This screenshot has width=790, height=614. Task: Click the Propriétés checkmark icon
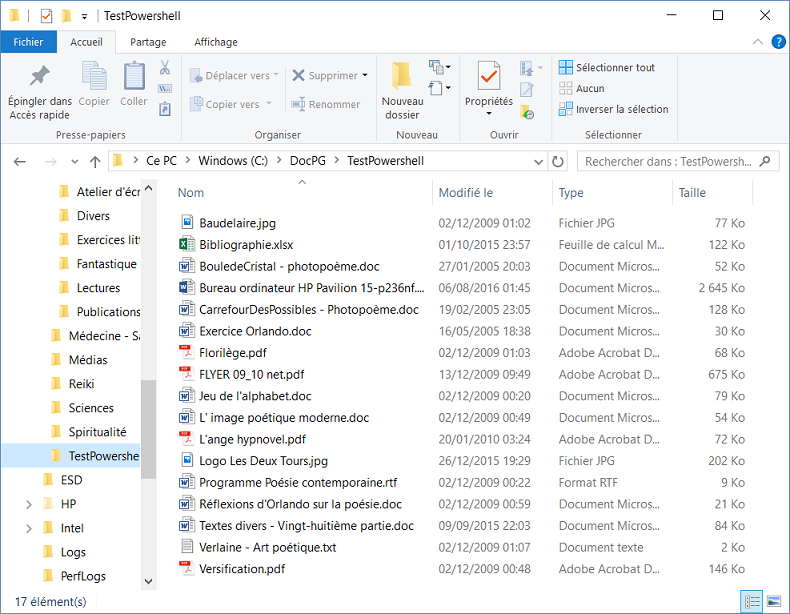point(489,77)
